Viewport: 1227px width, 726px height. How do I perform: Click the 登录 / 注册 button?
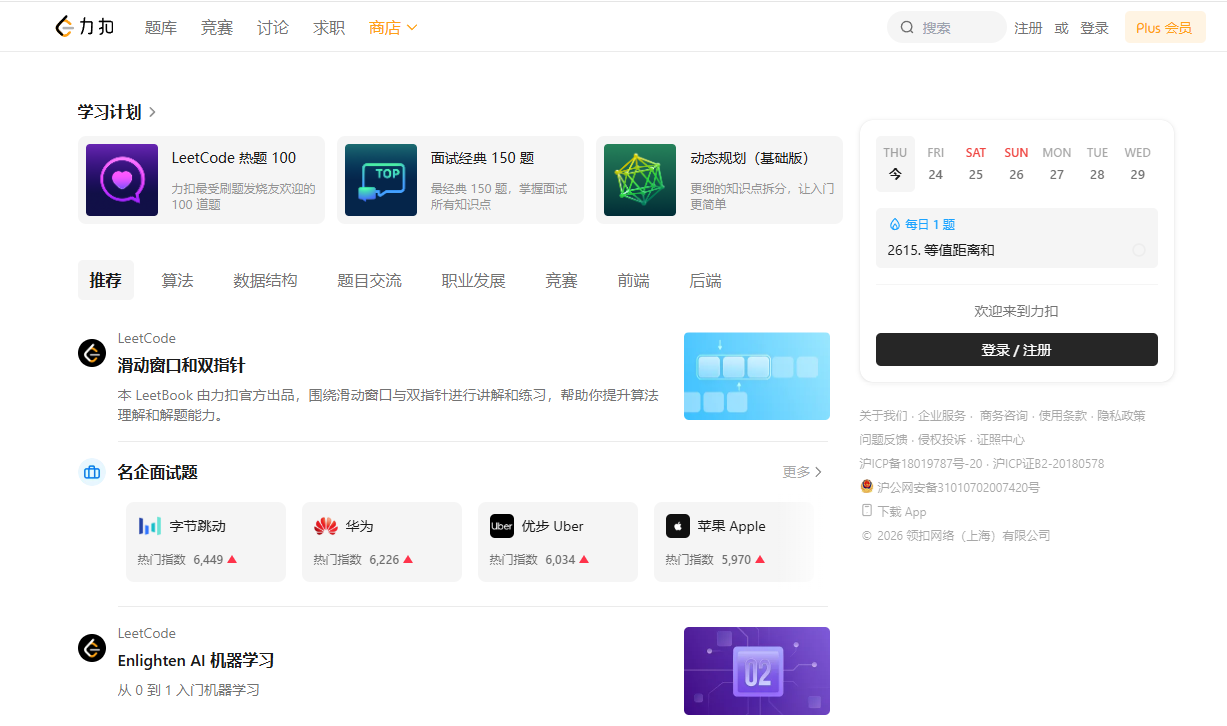(1016, 349)
